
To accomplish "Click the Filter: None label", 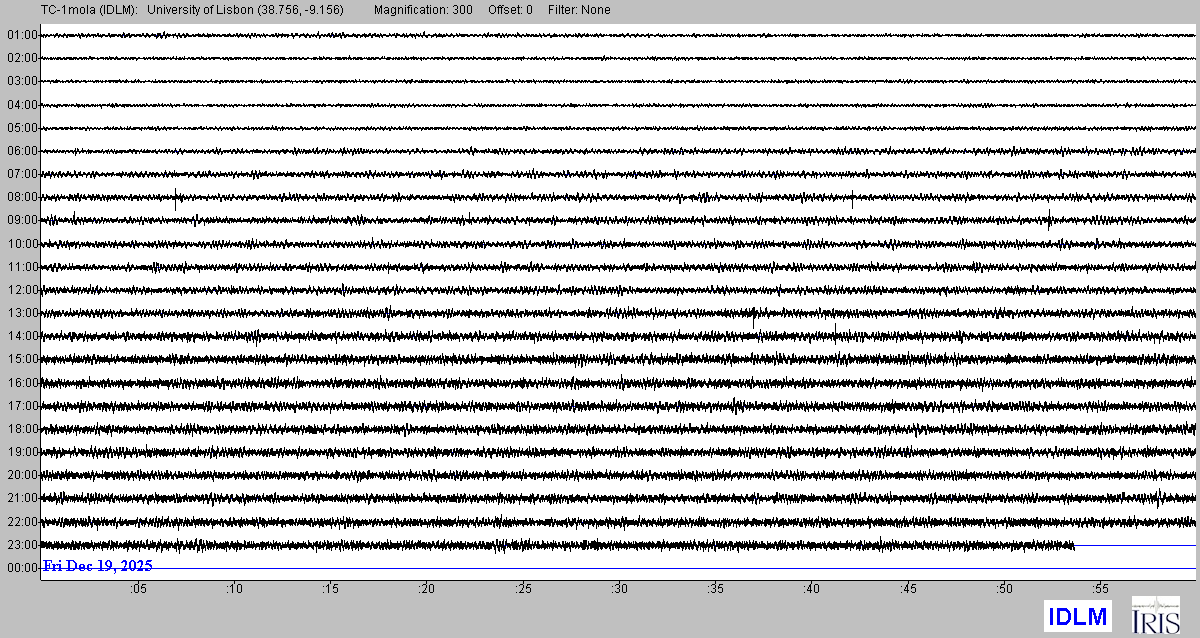I will coord(580,10).
